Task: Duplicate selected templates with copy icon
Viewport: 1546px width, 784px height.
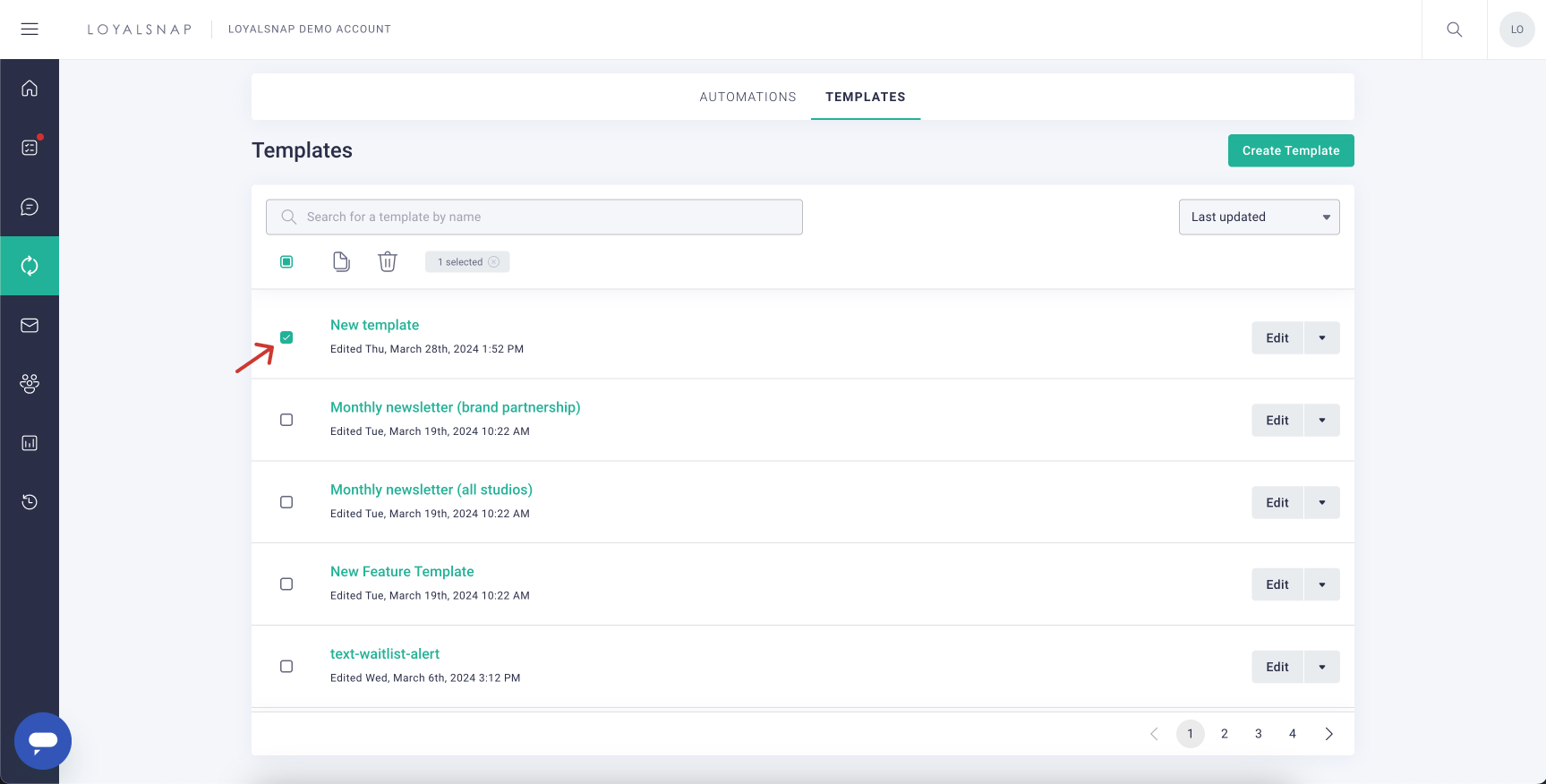Action: pyautogui.click(x=341, y=261)
